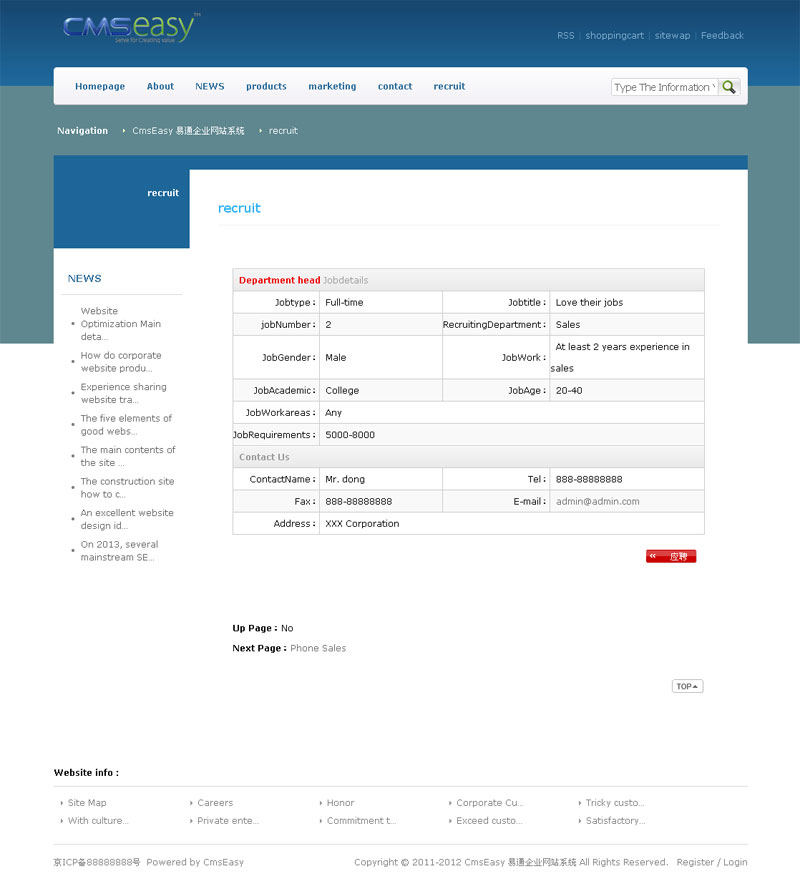Select the recruit menu item
This screenshot has width=800, height=894.
point(449,87)
